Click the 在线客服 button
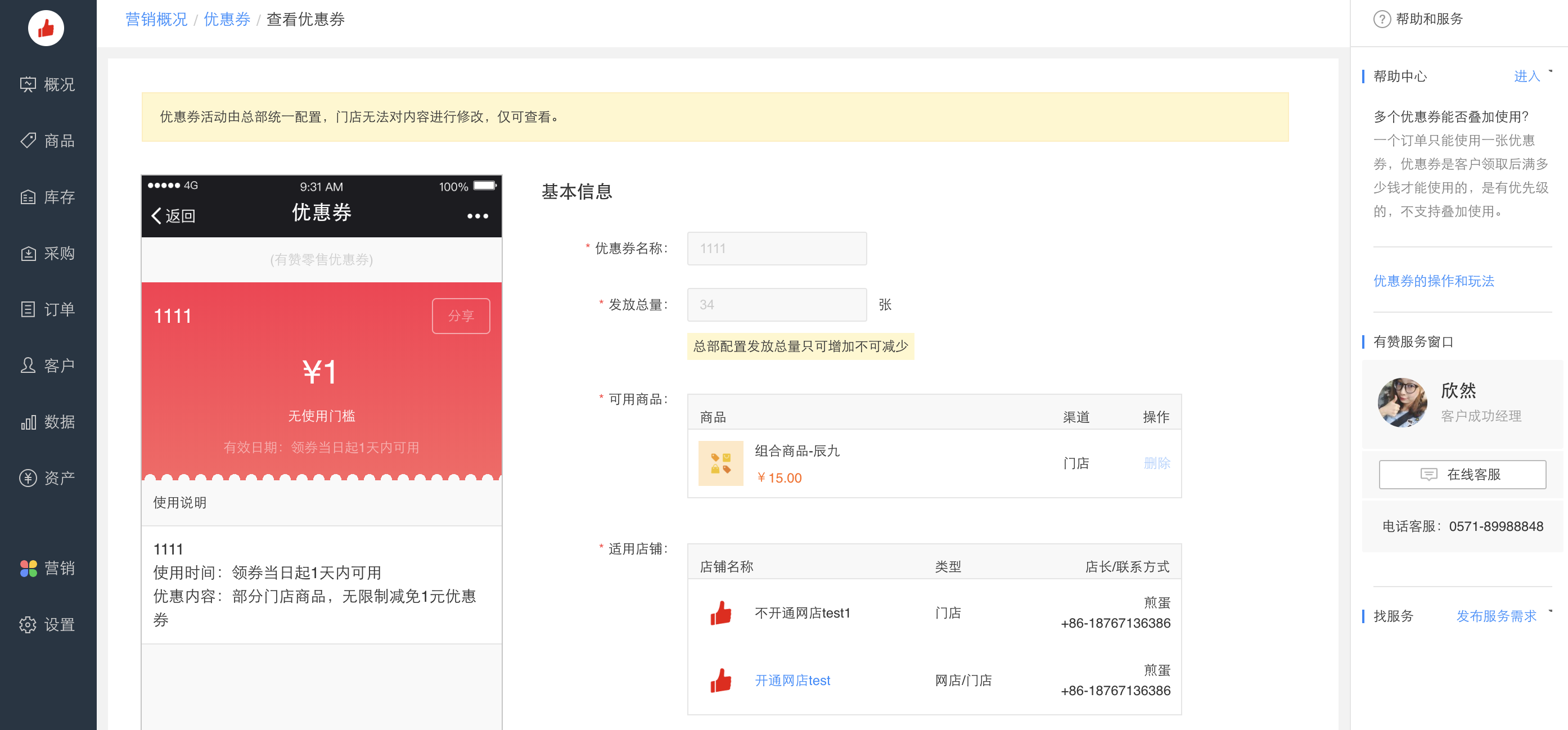 (x=1462, y=474)
